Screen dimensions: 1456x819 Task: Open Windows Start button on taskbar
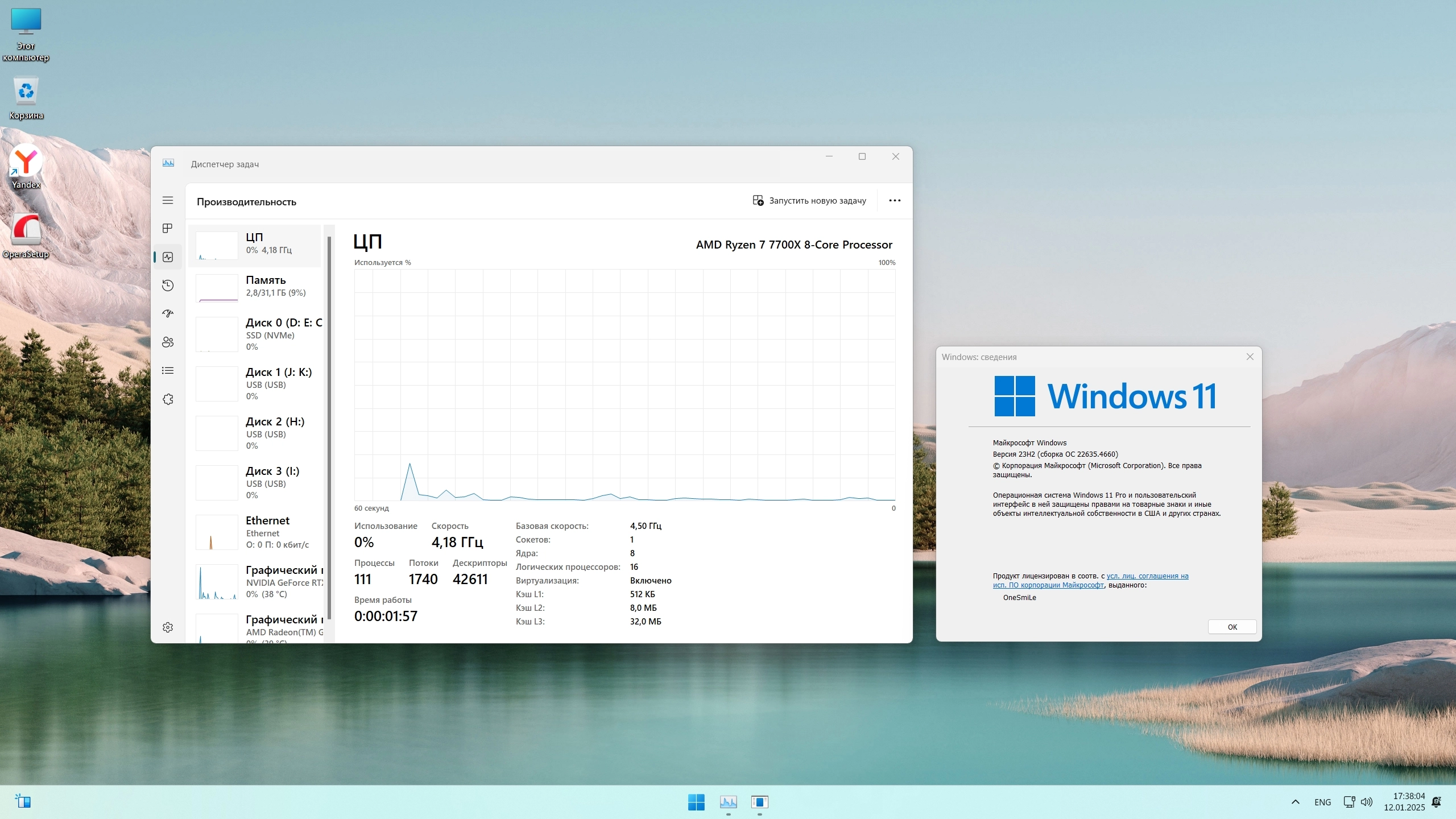click(x=696, y=802)
